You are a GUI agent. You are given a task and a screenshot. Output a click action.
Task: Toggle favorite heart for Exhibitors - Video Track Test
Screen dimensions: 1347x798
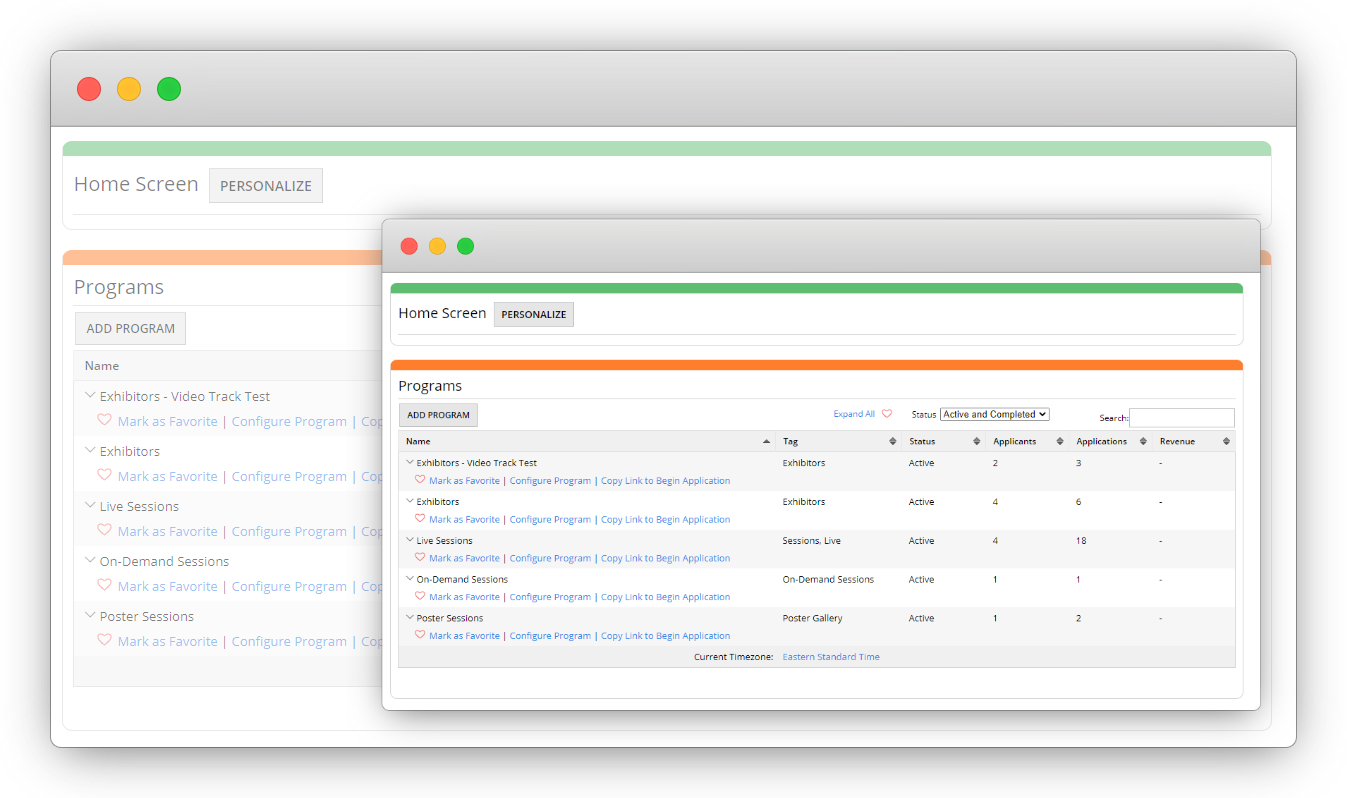coord(420,480)
